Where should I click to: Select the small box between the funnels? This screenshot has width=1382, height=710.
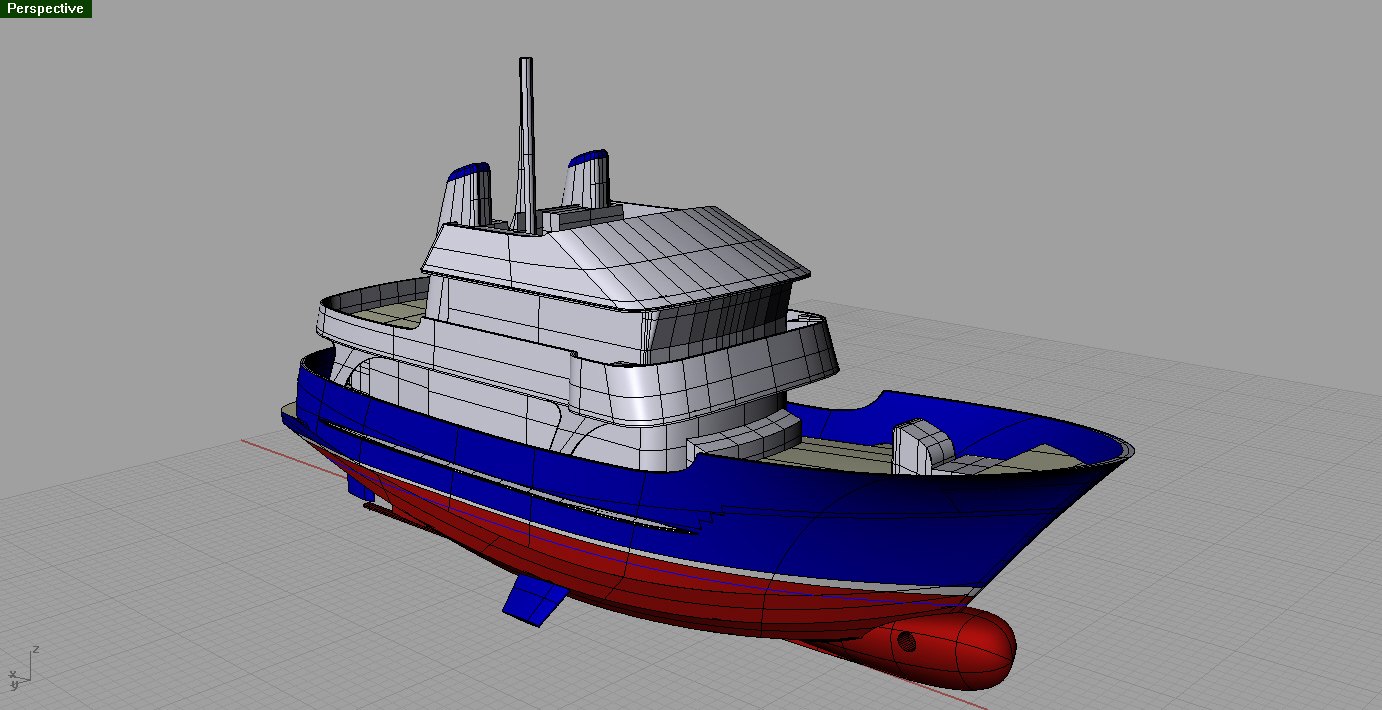tap(568, 215)
